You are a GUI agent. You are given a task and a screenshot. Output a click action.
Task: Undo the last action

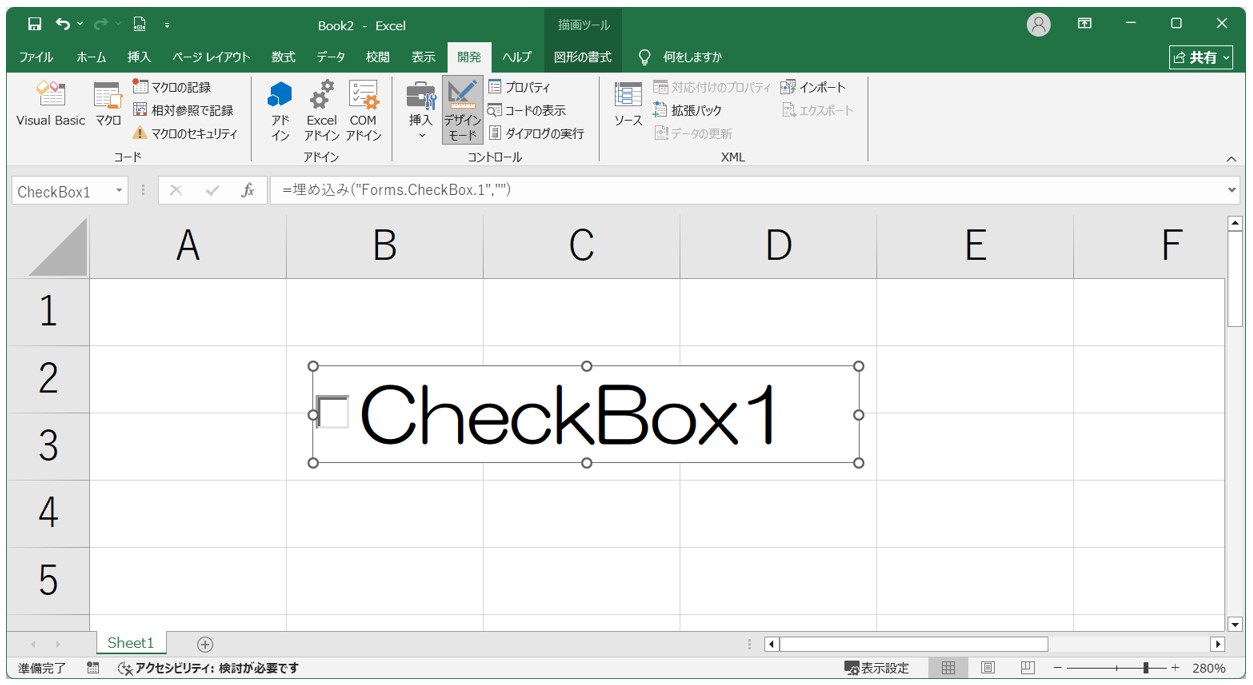pos(64,24)
